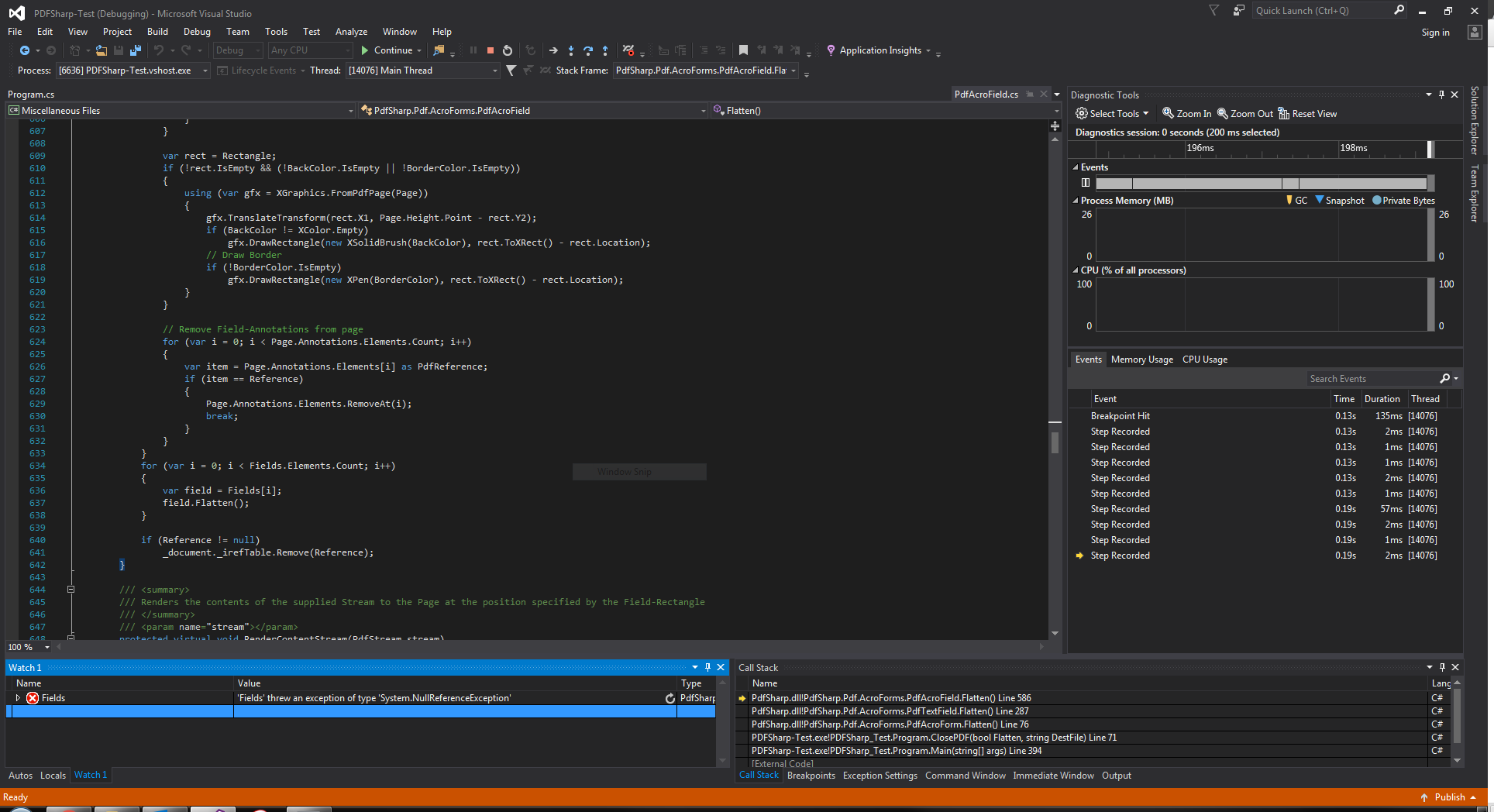Viewport: 1494px width, 812px height.
Task: Pin the Call Stack panel
Action: pos(1442,667)
